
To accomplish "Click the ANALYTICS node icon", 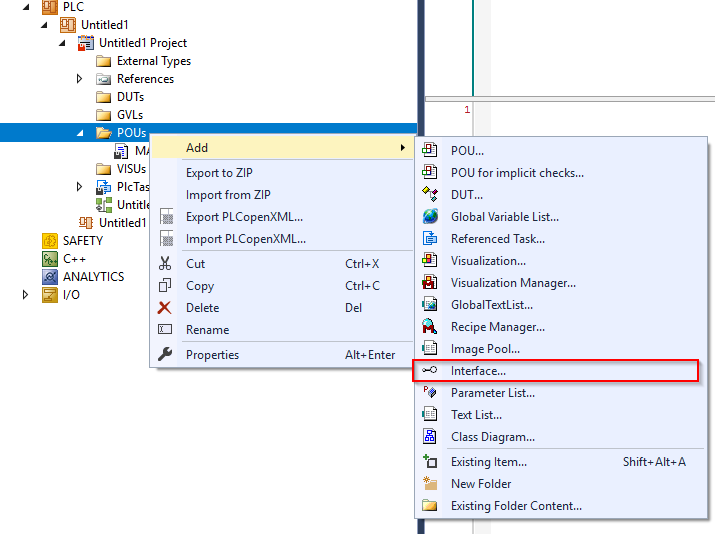I will (x=50, y=276).
